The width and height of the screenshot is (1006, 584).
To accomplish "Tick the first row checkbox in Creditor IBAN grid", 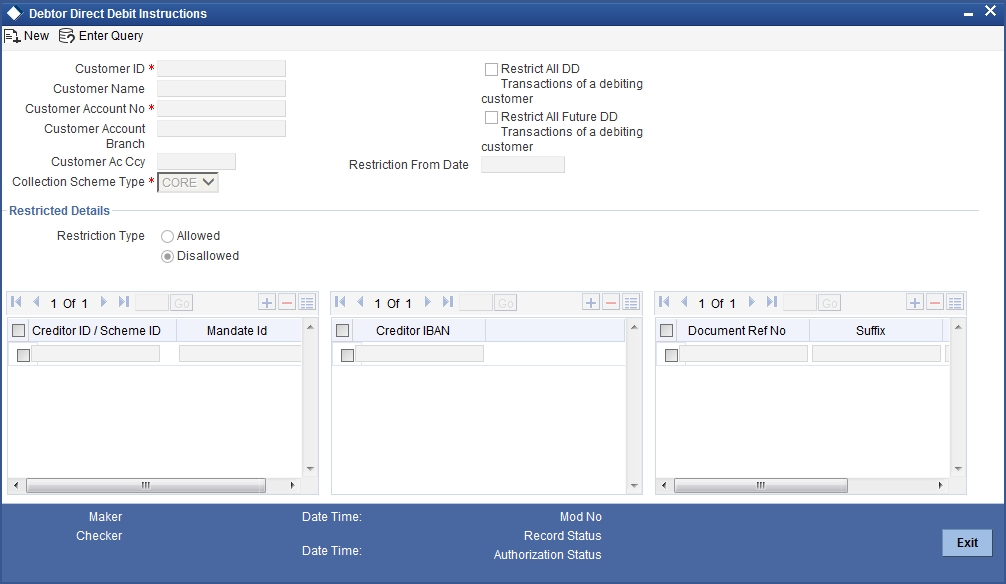I will click(x=347, y=355).
